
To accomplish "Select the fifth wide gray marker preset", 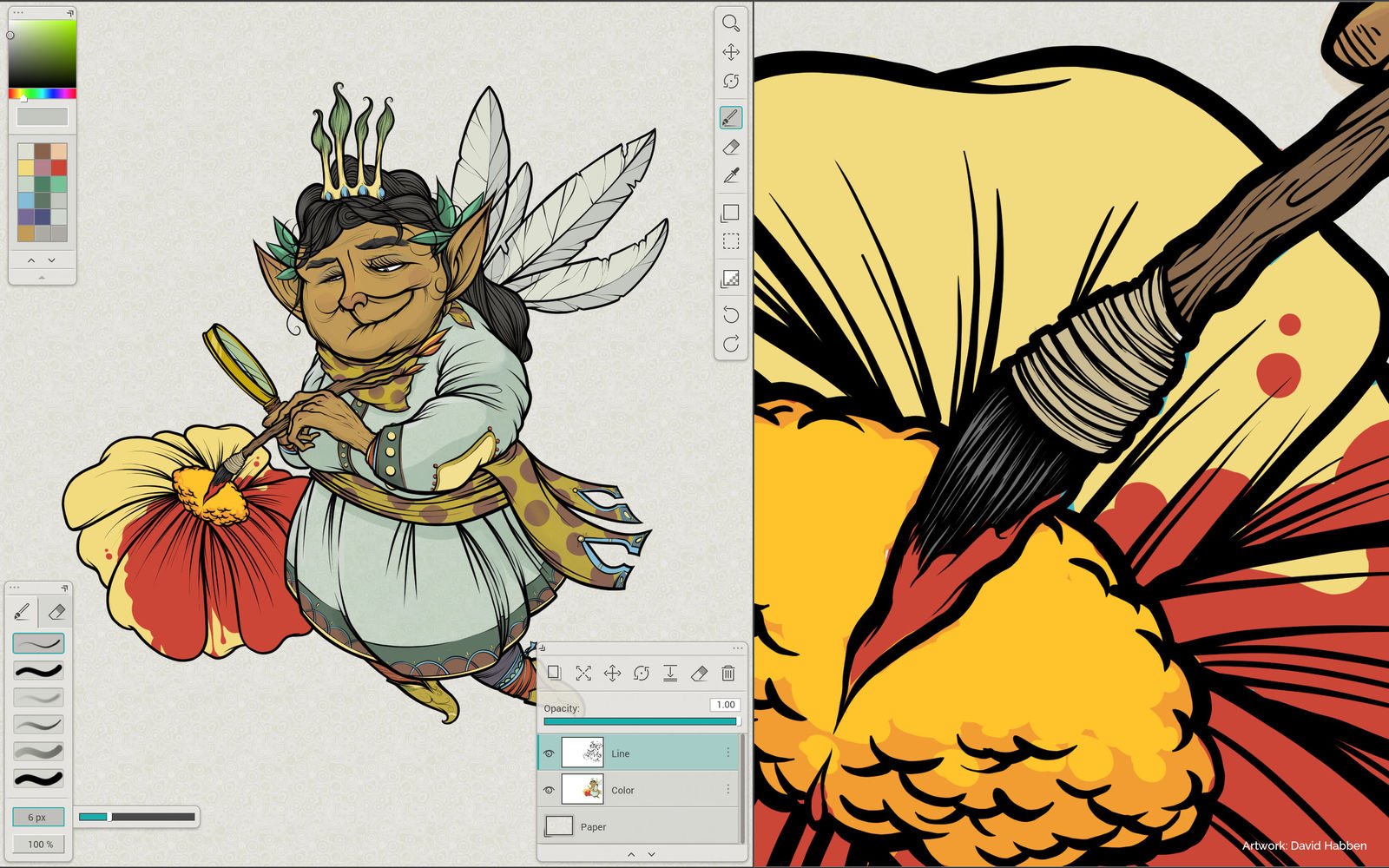I will tap(39, 751).
